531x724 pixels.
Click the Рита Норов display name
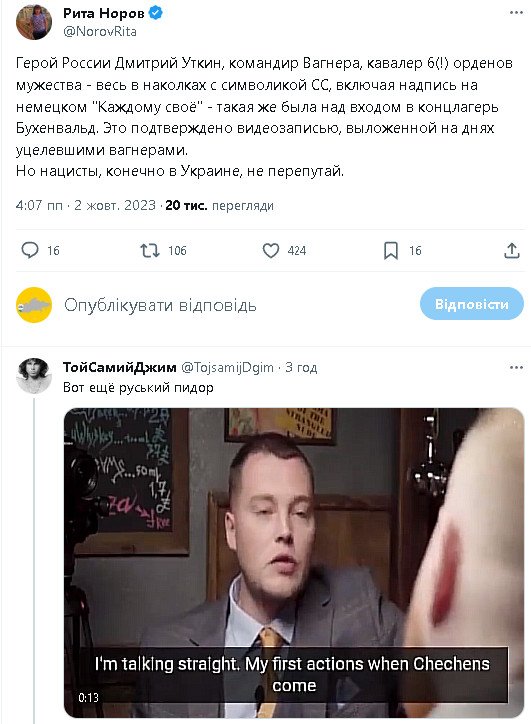click(x=103, y=13)
